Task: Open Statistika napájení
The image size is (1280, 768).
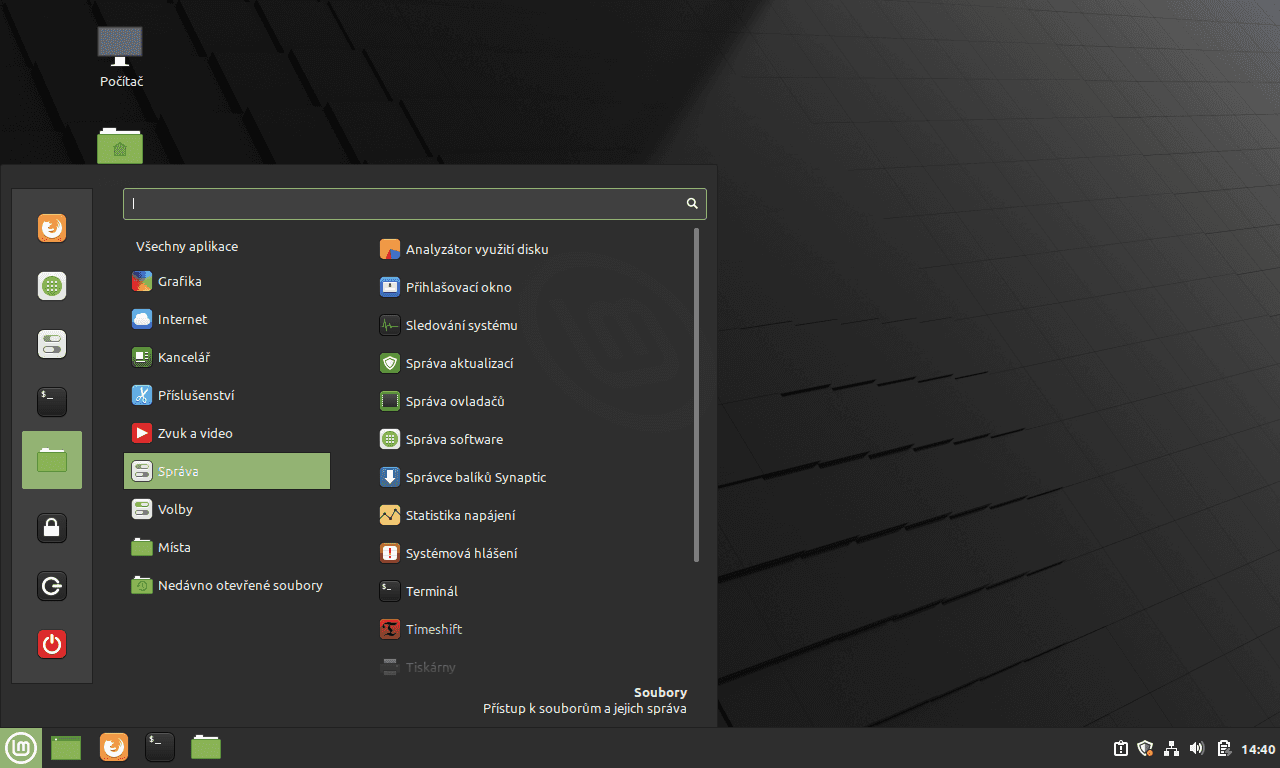Action: (x=460, y=515)
